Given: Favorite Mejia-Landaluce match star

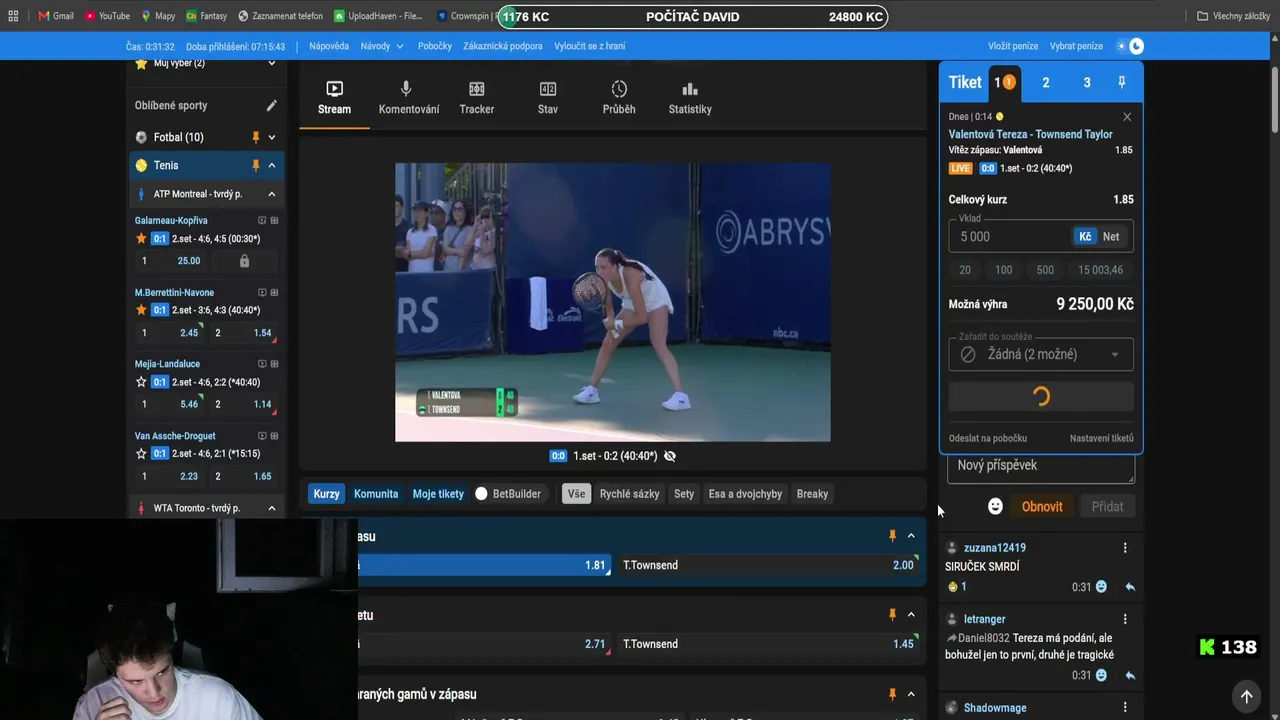Looking at the screenshot, I should click(141, 382).
